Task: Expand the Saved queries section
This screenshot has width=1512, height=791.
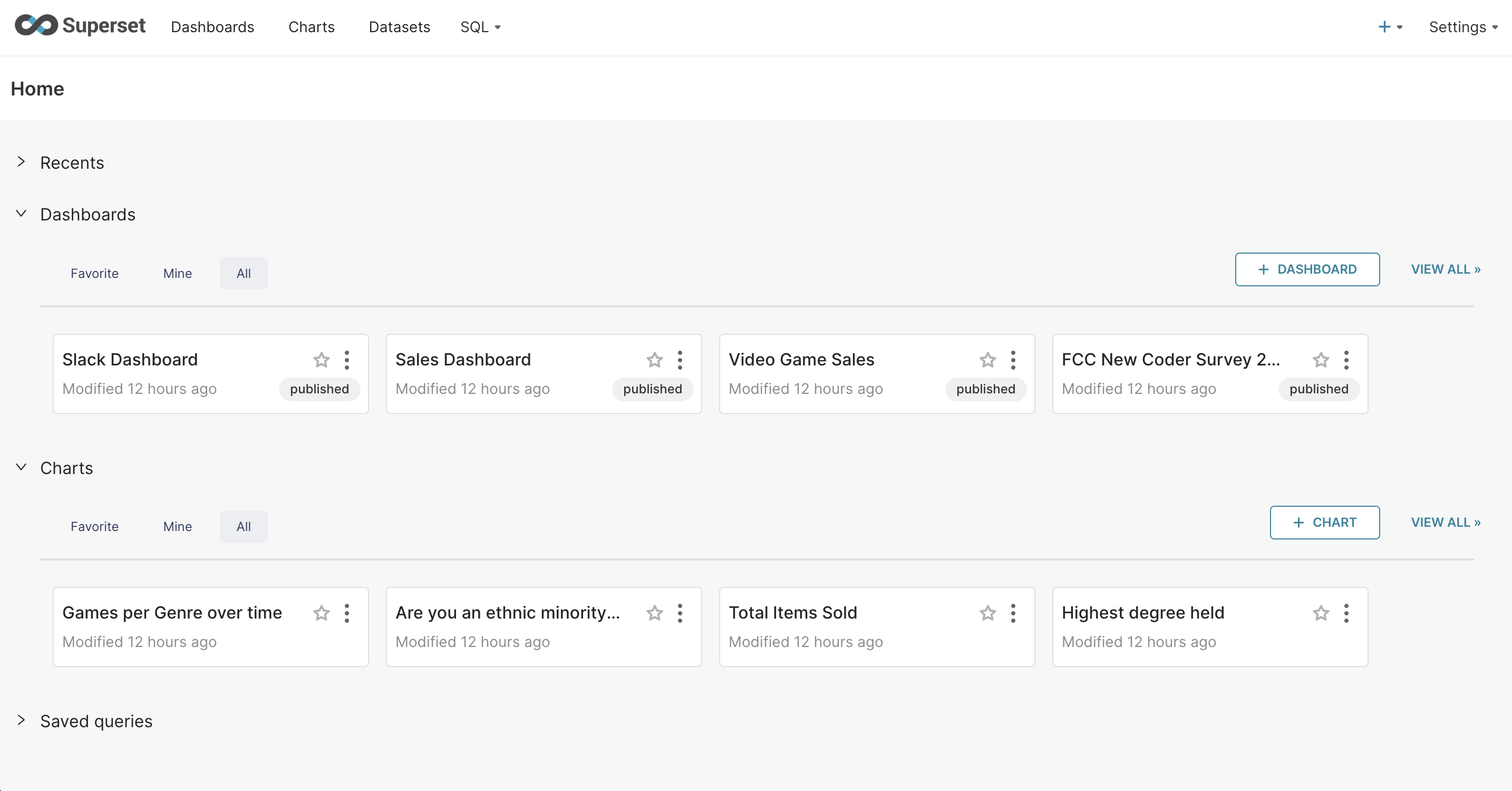Action: [22, 721]
